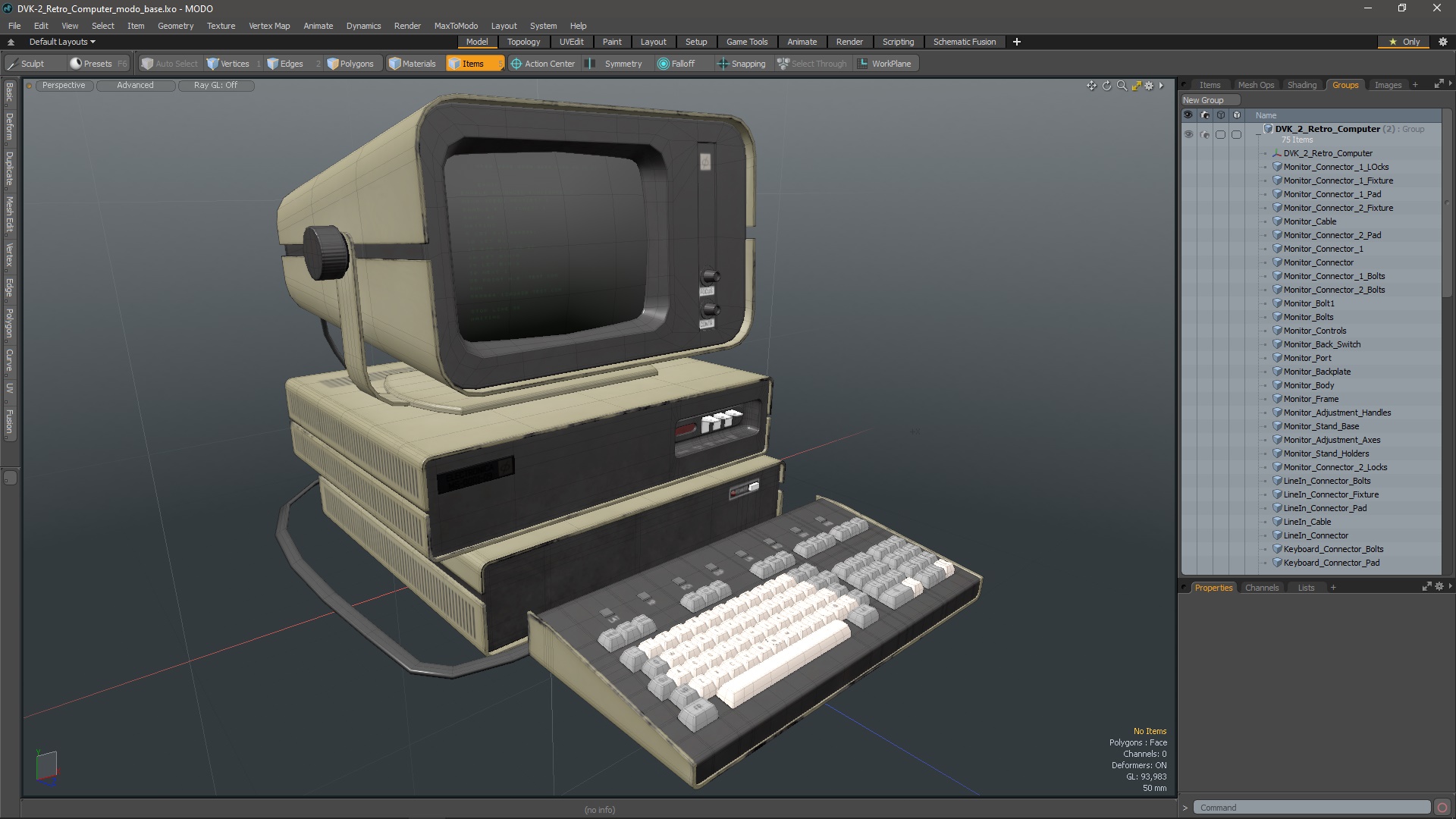This screenshot has height=819, width=1456.
Task: Click the layout settings gear icon
Action: pyautogui.click(x=1443, y=42)
